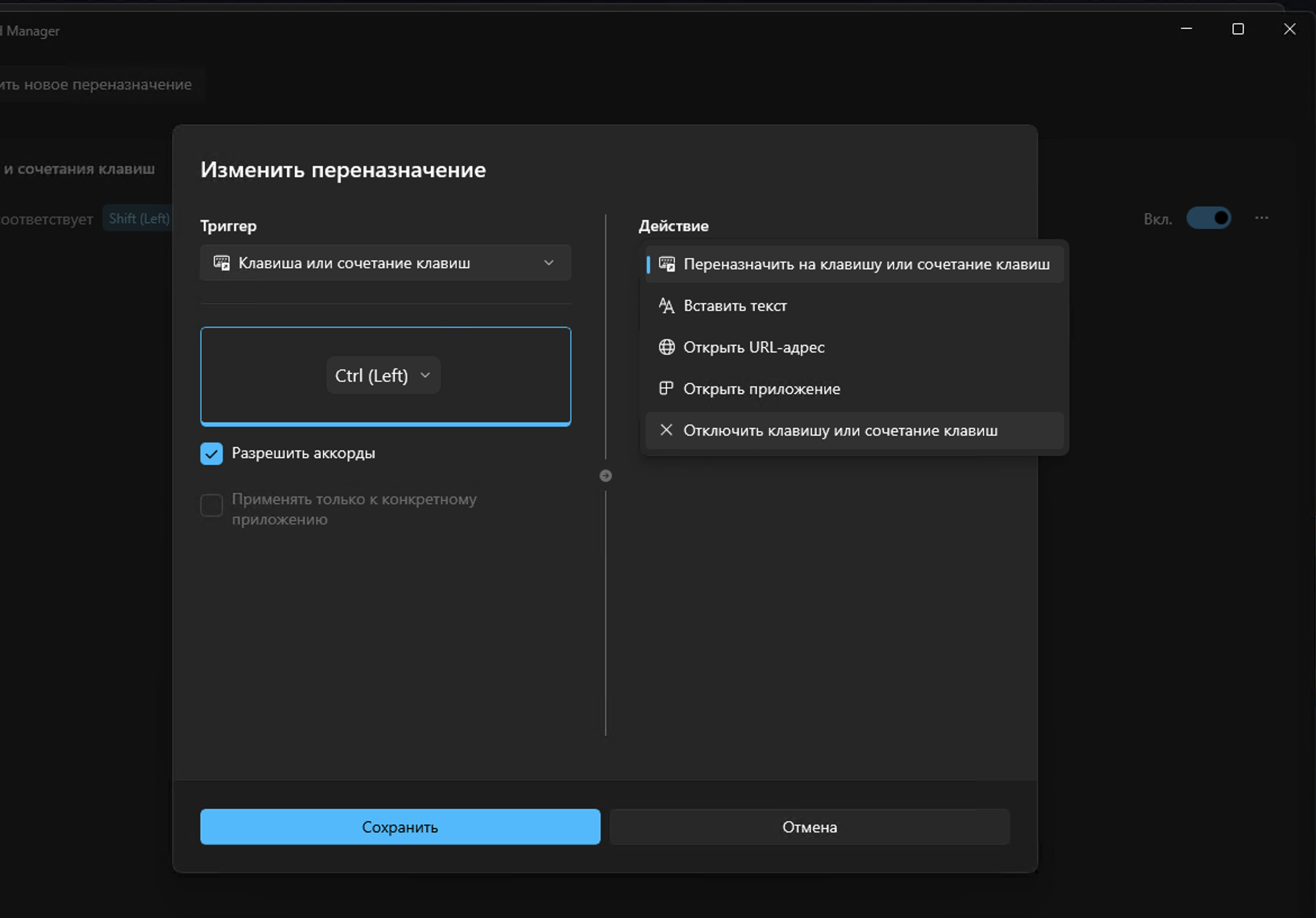The height and width of the screenshot is (918, 1316).
Task: Click keyboard icon beside remap-to-key option
Action: click(x=666, y=264)
